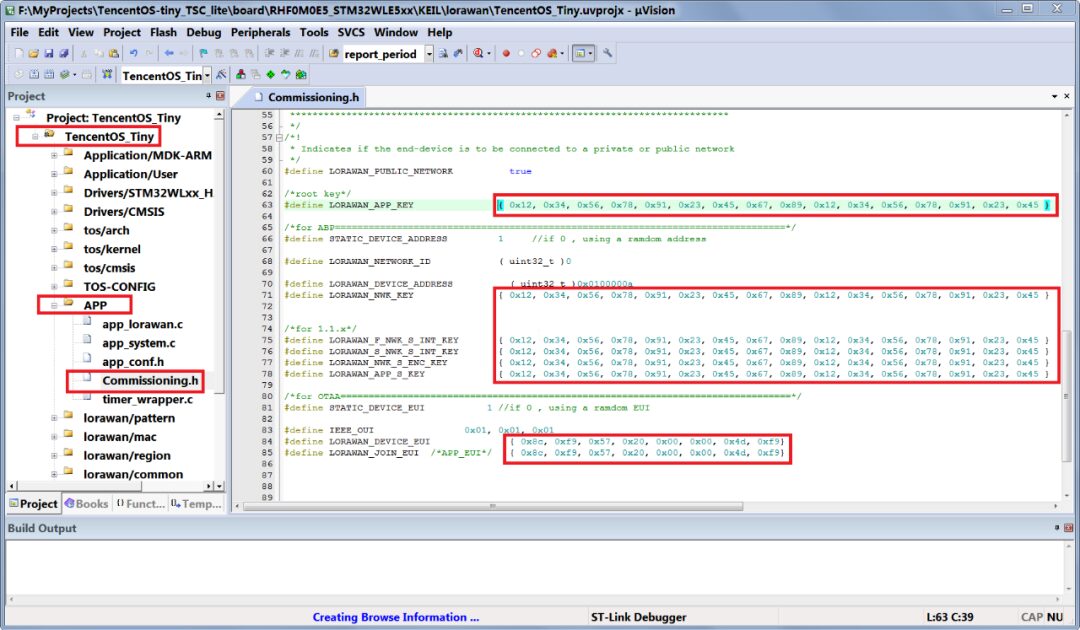Expand the lorawan/mac group
Screen dimensions: 1080x630
pyautogui.click(x=54, y=437)
